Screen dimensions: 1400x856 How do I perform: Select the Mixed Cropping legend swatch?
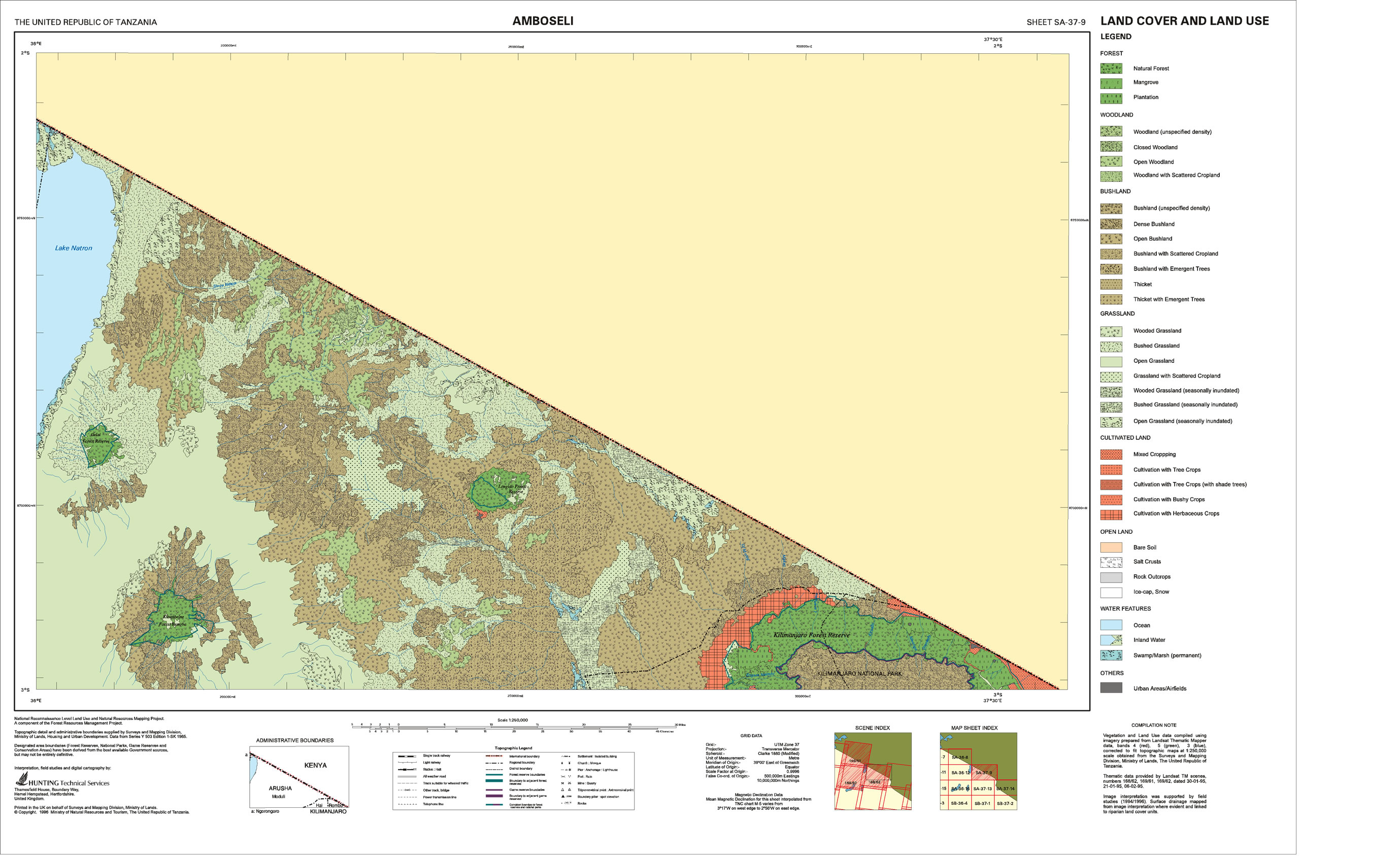(x=1110, y=455)
